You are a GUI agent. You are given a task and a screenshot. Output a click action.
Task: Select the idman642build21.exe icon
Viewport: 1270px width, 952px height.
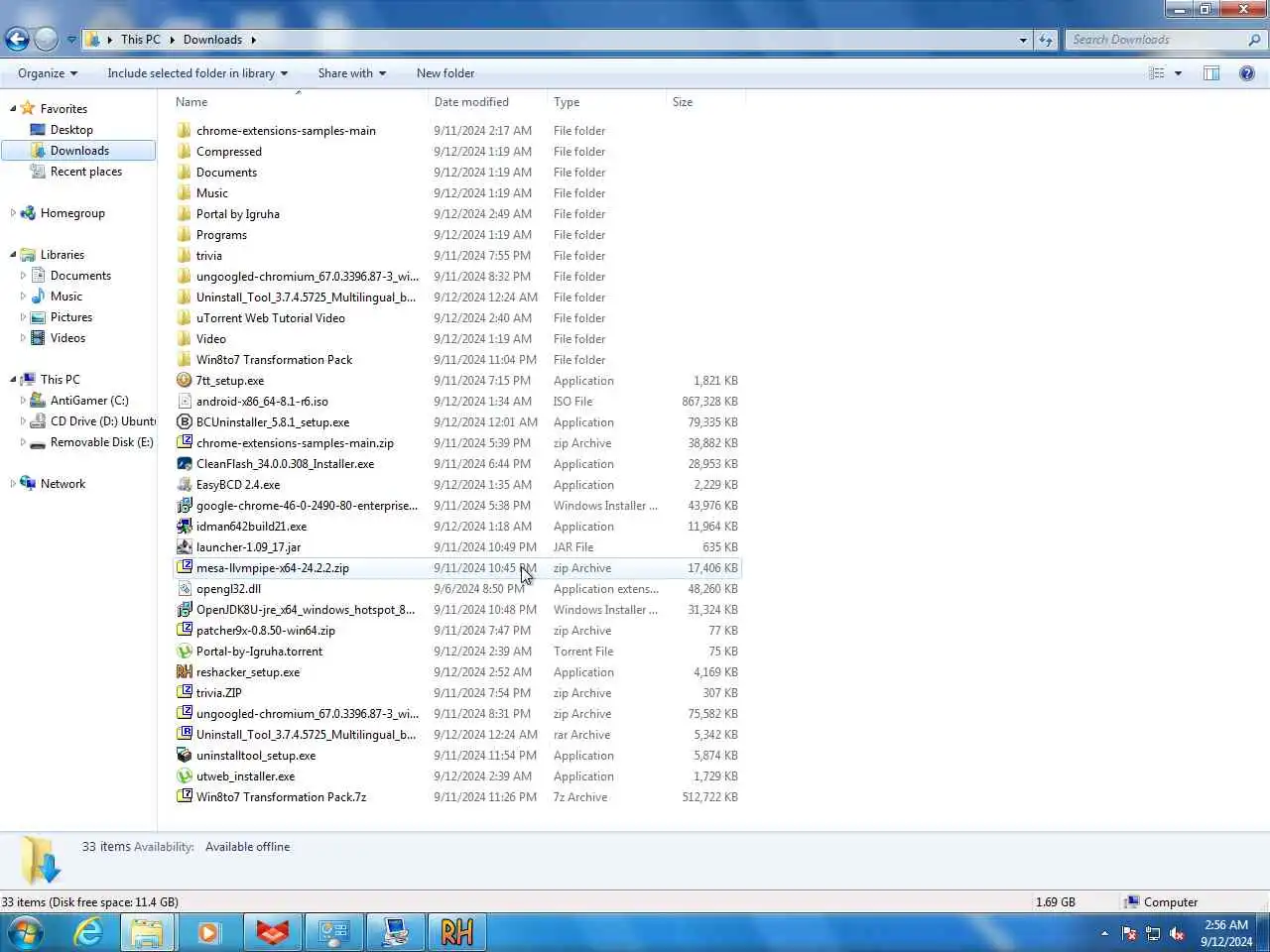(185, 526)
